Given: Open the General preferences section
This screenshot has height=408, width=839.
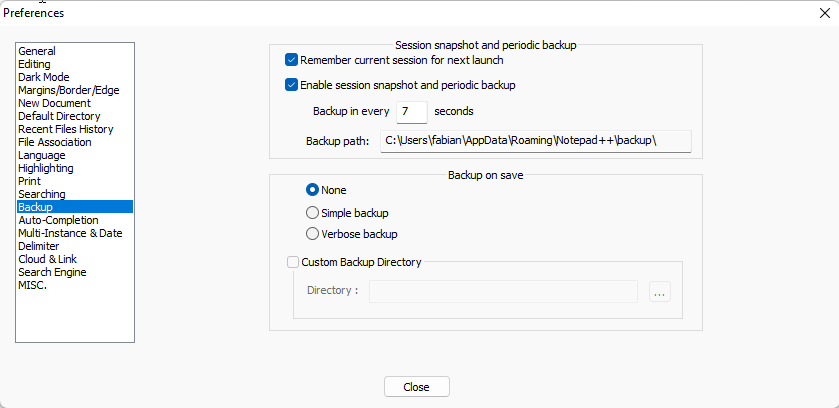Looking at the screenshot, I should tap(37, 51).
